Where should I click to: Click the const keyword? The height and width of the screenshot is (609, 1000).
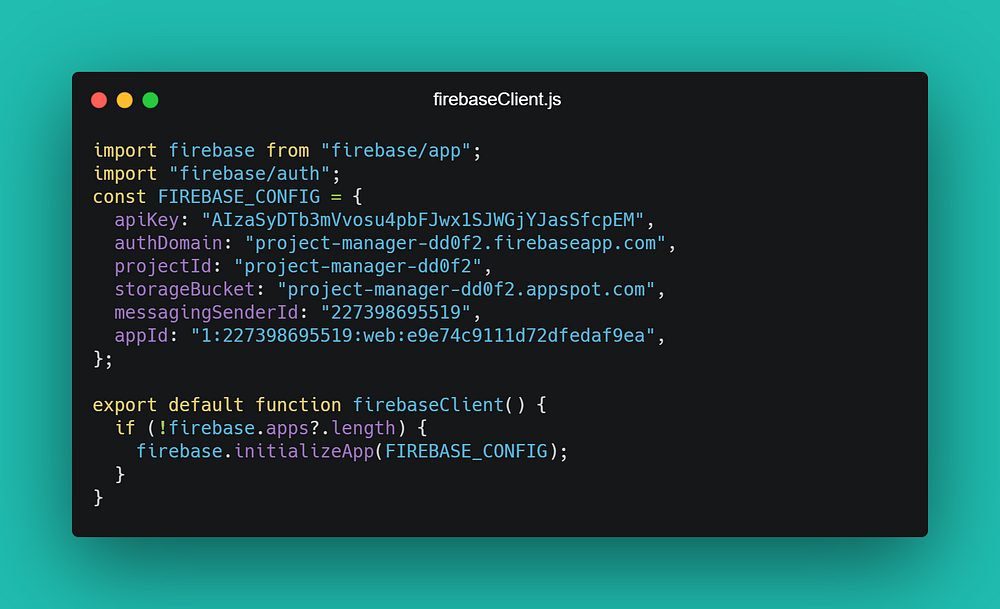click(119, 196)
